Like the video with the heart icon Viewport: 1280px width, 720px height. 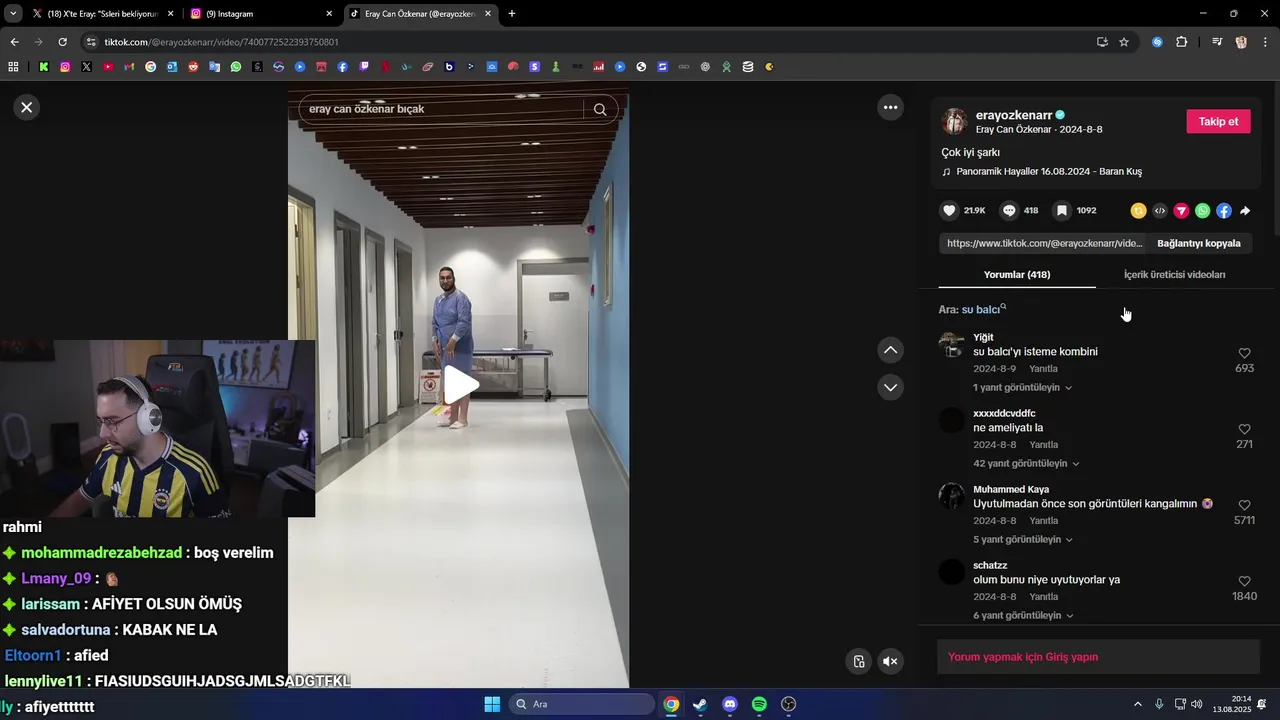pos(949,211)
